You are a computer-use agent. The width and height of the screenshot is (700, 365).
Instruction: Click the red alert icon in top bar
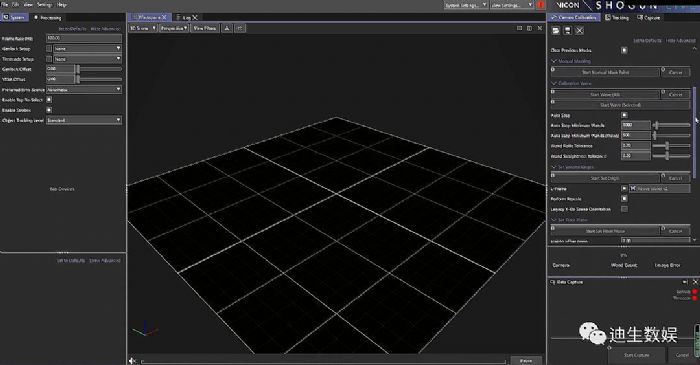coord(541,5)
